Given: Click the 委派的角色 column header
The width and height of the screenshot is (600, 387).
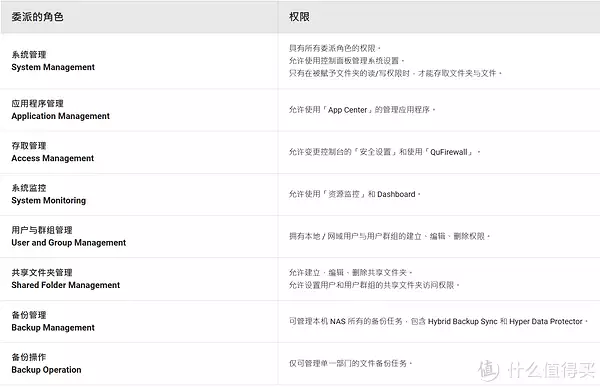Looking at the screenshot, I should coord(37,17).
